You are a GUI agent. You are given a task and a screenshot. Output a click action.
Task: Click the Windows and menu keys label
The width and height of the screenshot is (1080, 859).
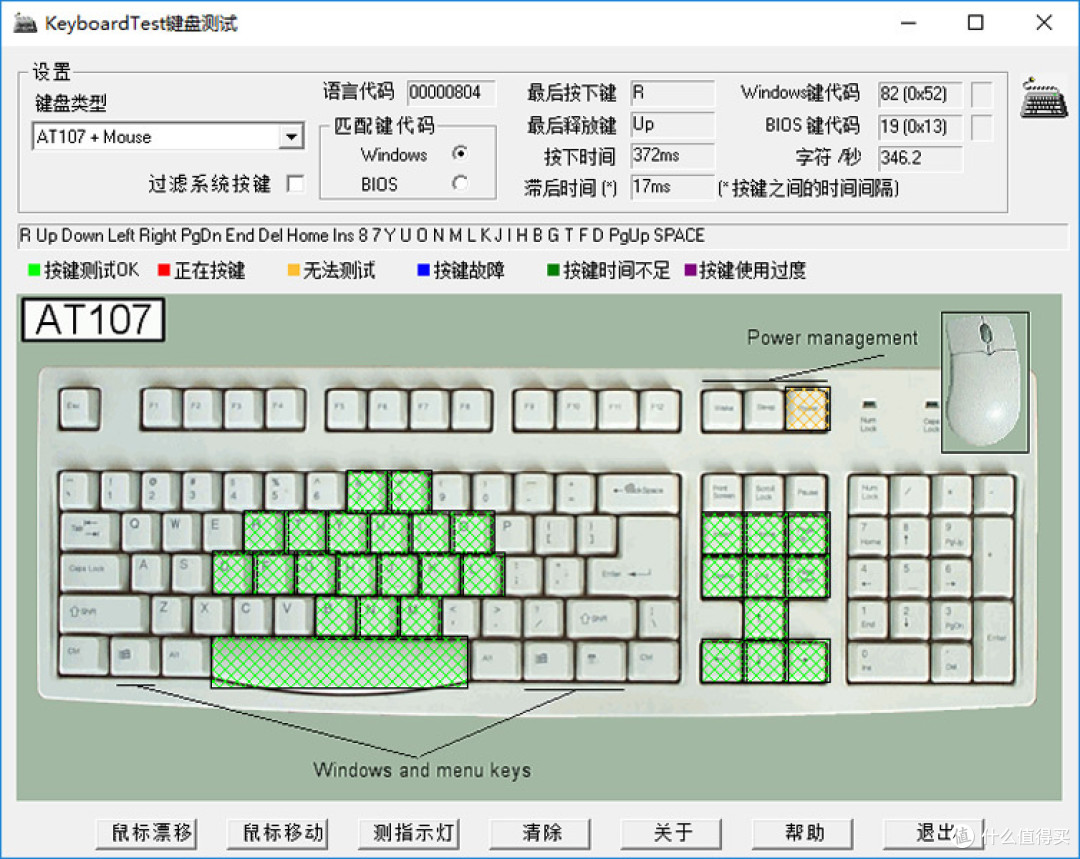422,769
